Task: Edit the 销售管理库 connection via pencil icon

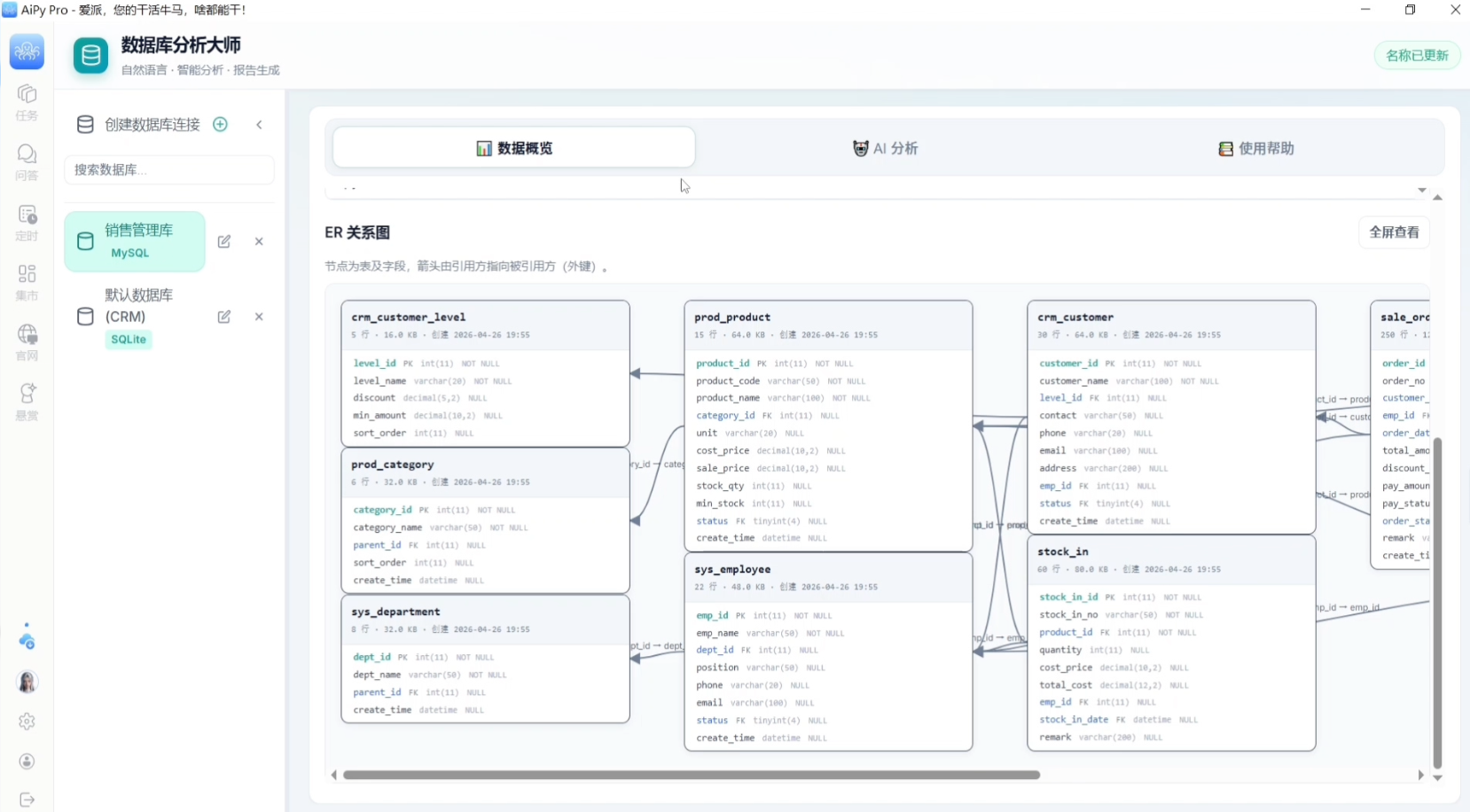Action: [x=224, y=241]
